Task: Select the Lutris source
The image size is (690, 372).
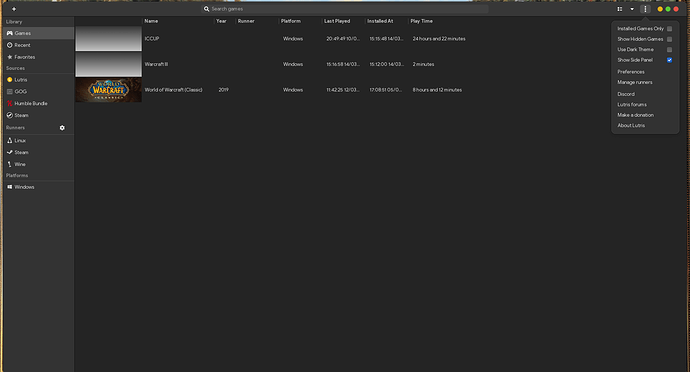Action: pyautogui.click(x=38, y=80)
